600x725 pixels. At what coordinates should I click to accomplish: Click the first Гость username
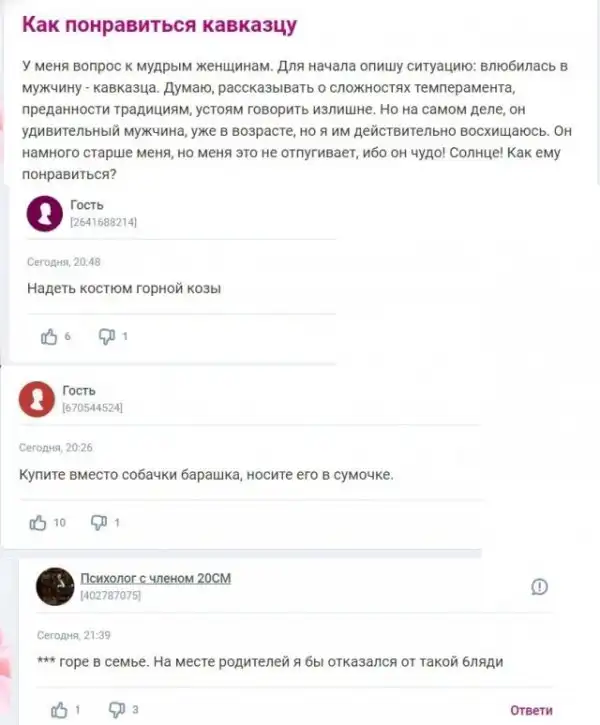[87, 205]
